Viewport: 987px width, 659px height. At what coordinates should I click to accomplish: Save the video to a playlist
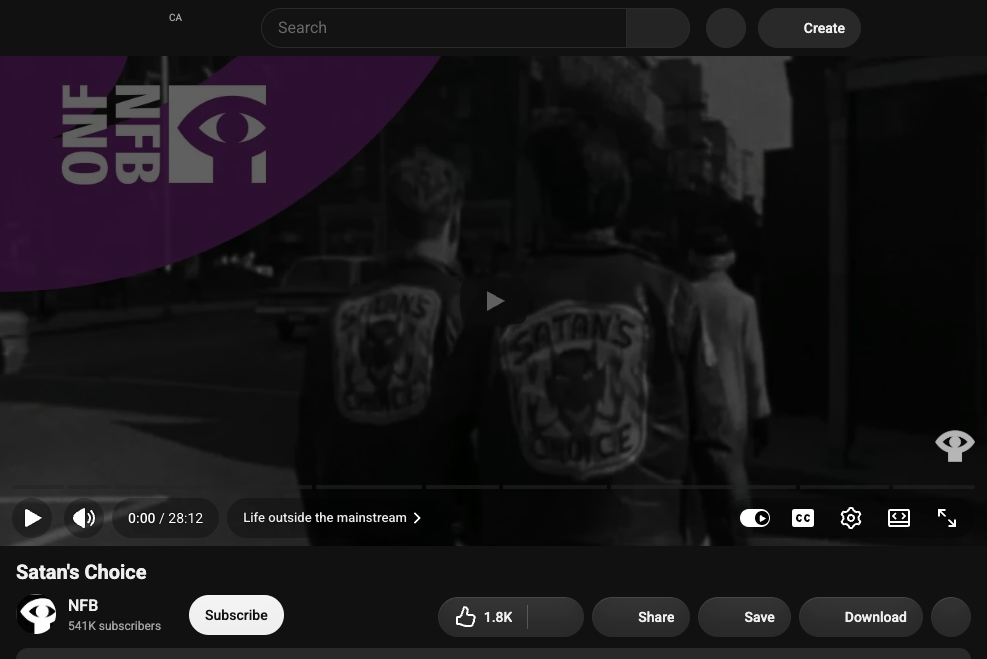click(x=744, y=617)
